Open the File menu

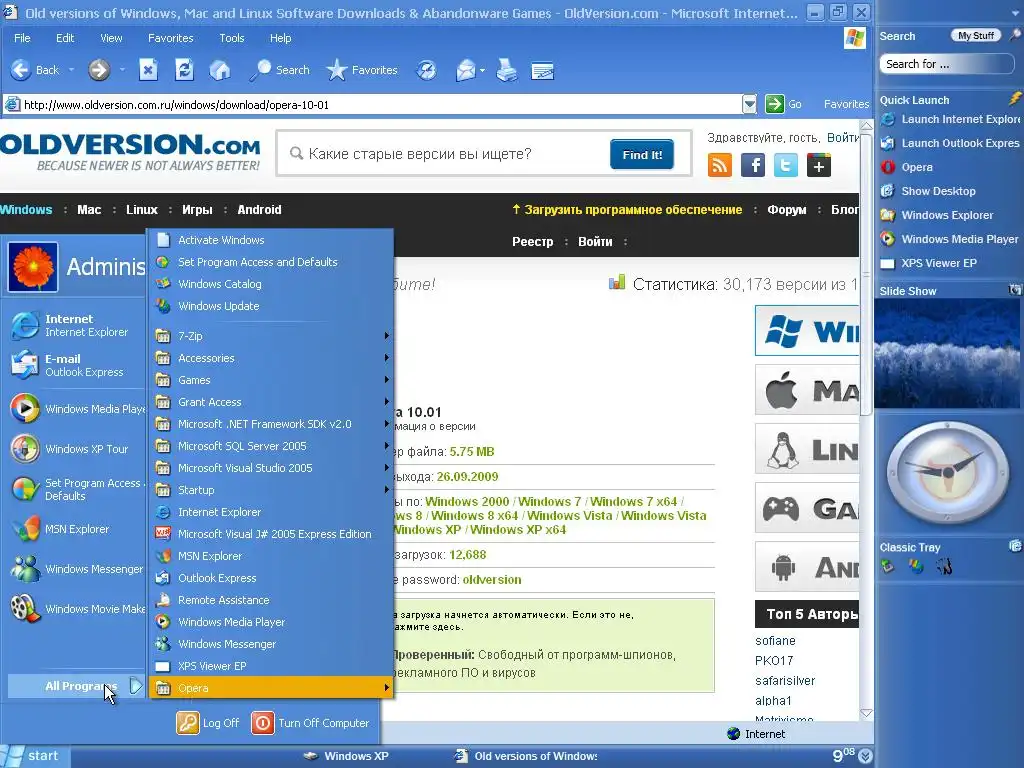[x=22, y=38]
